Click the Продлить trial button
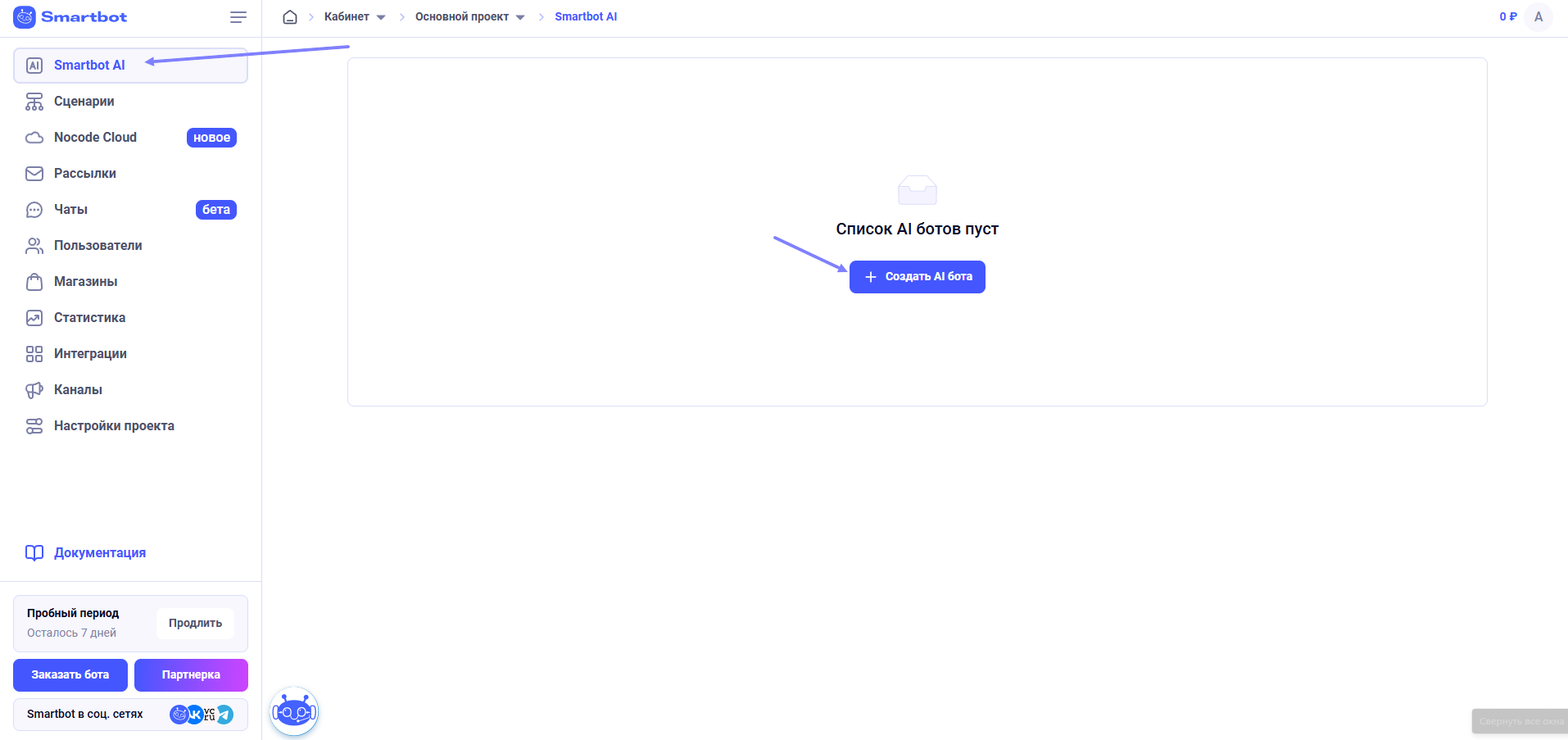Viewport: 1568px width, 740px height. 195,623
